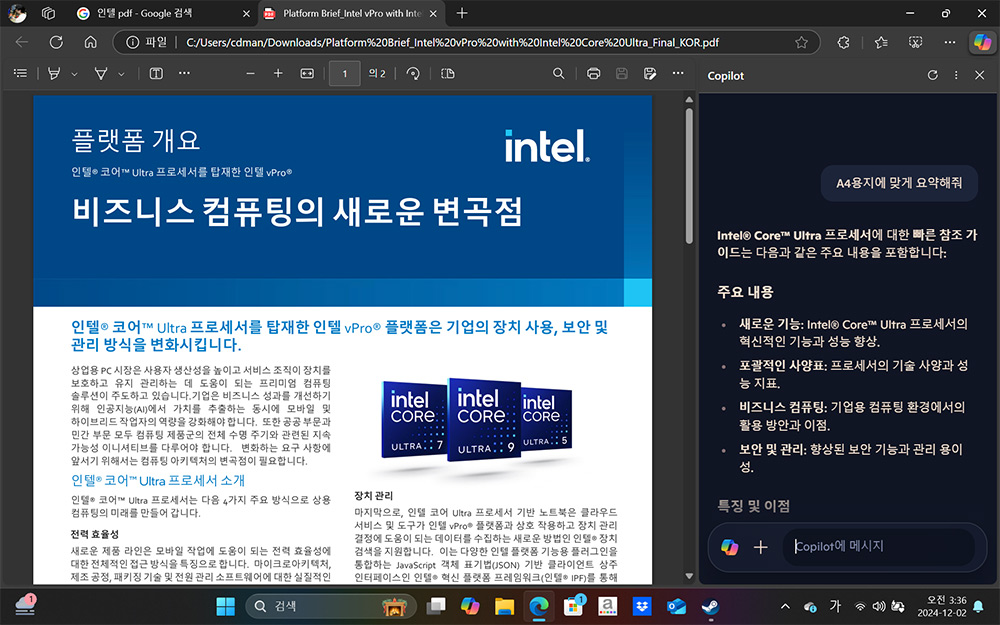Open Copilot panel options menu
The width and height of the screenshot is (1000, 625).
(956, 75)
